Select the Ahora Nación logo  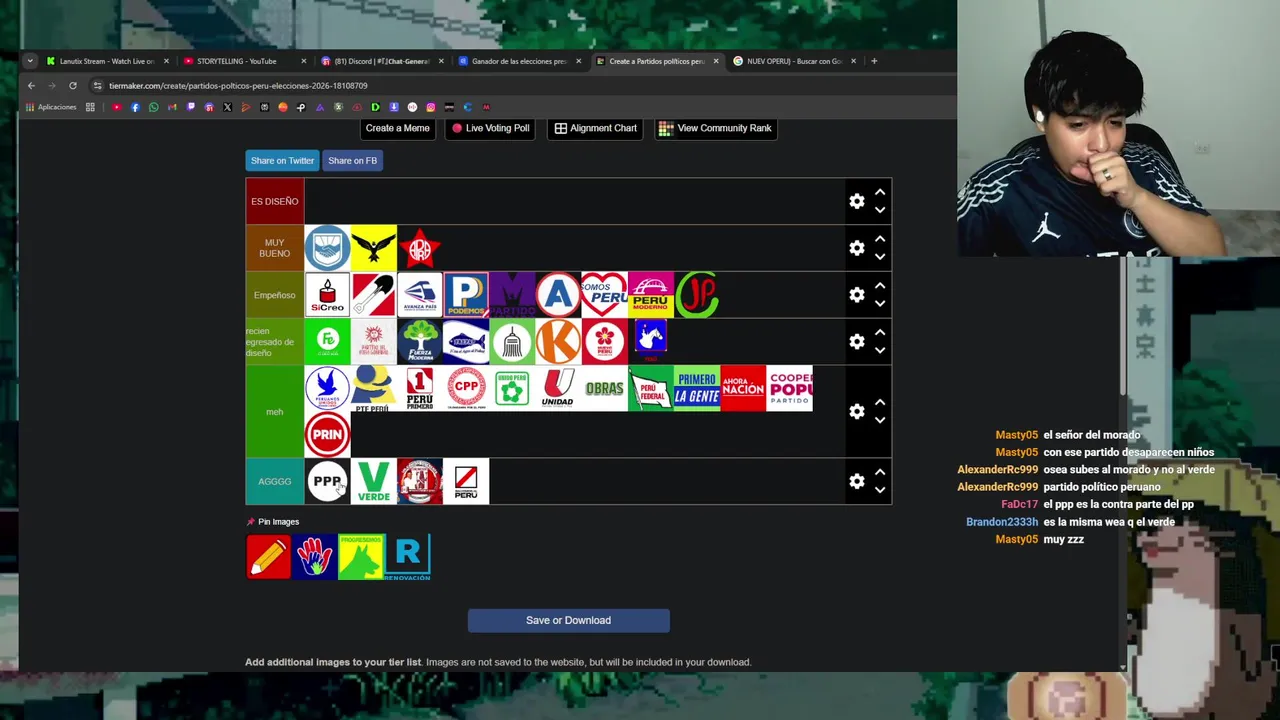pyautogui.click(x=743, y=388)
